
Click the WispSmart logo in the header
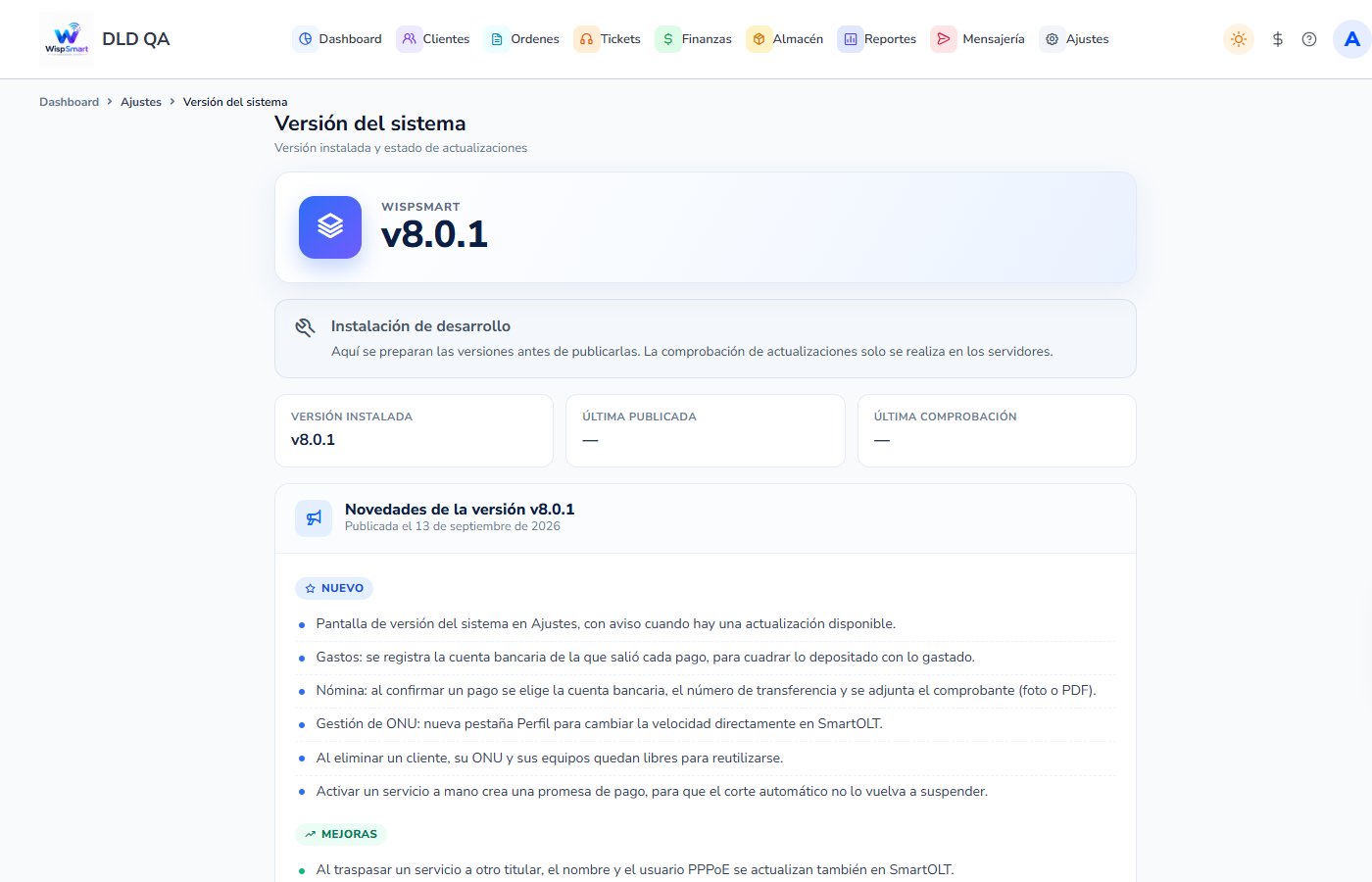click(x=67, y=39)
